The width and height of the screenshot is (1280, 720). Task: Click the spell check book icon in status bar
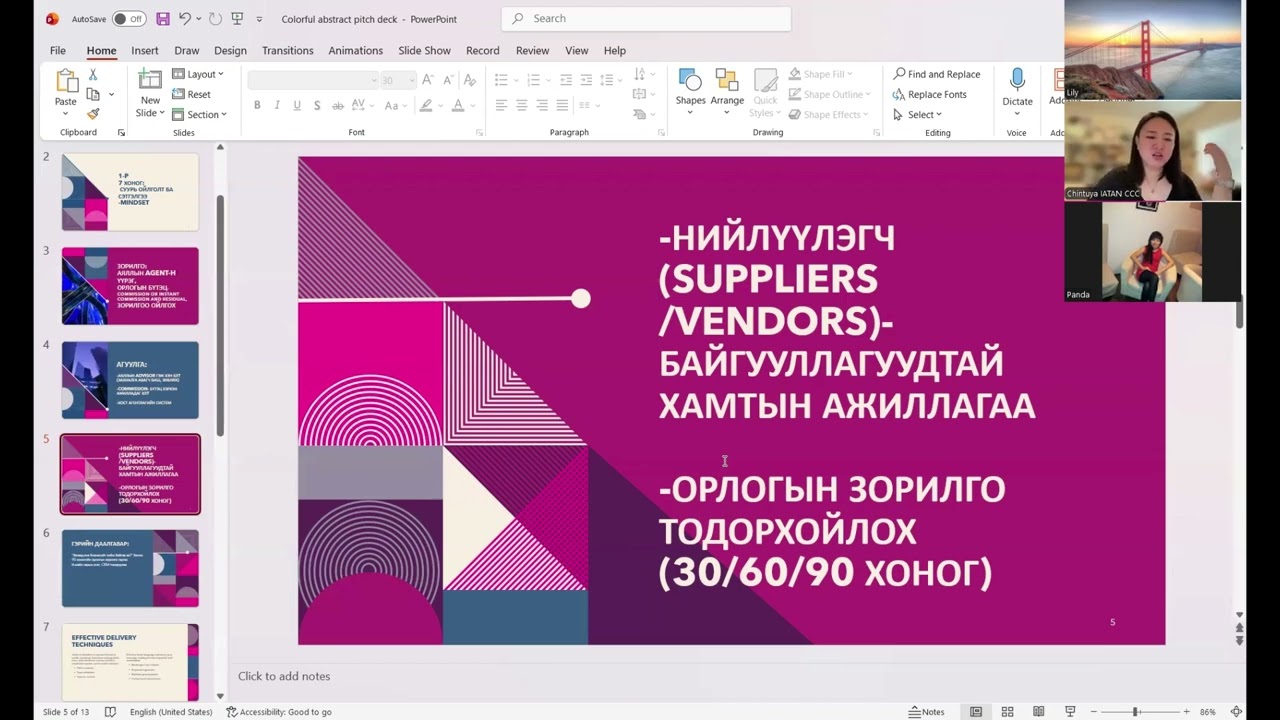[x=110, y=712]
